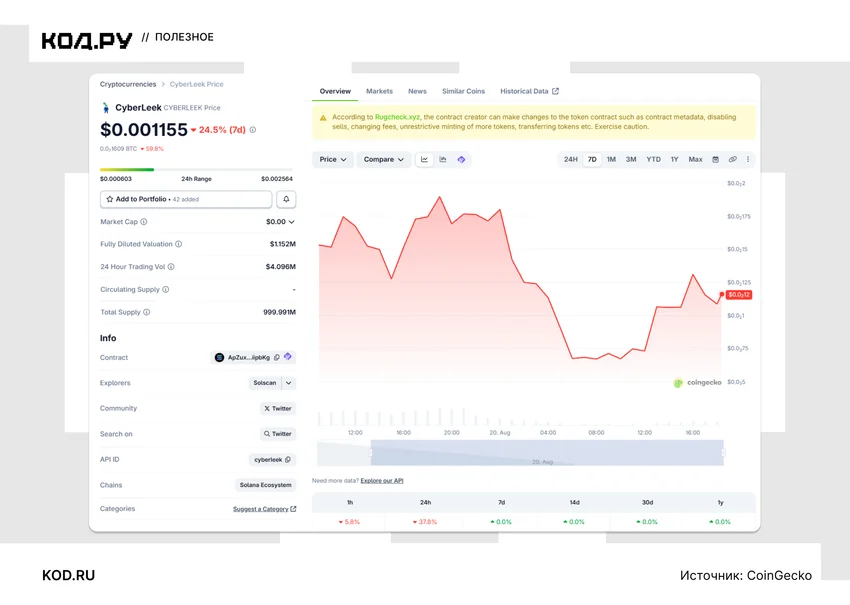Open the calendar date range icon
Screen dimensions: 850x605
click(716, 159)
